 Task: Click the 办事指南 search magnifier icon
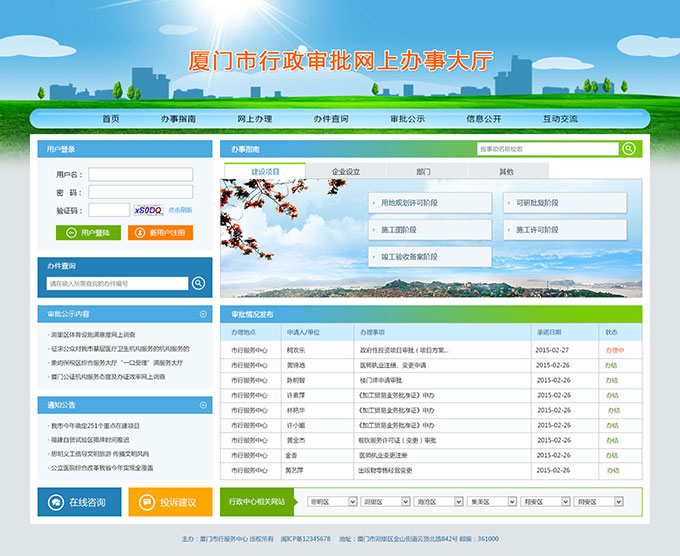[630, 149]
